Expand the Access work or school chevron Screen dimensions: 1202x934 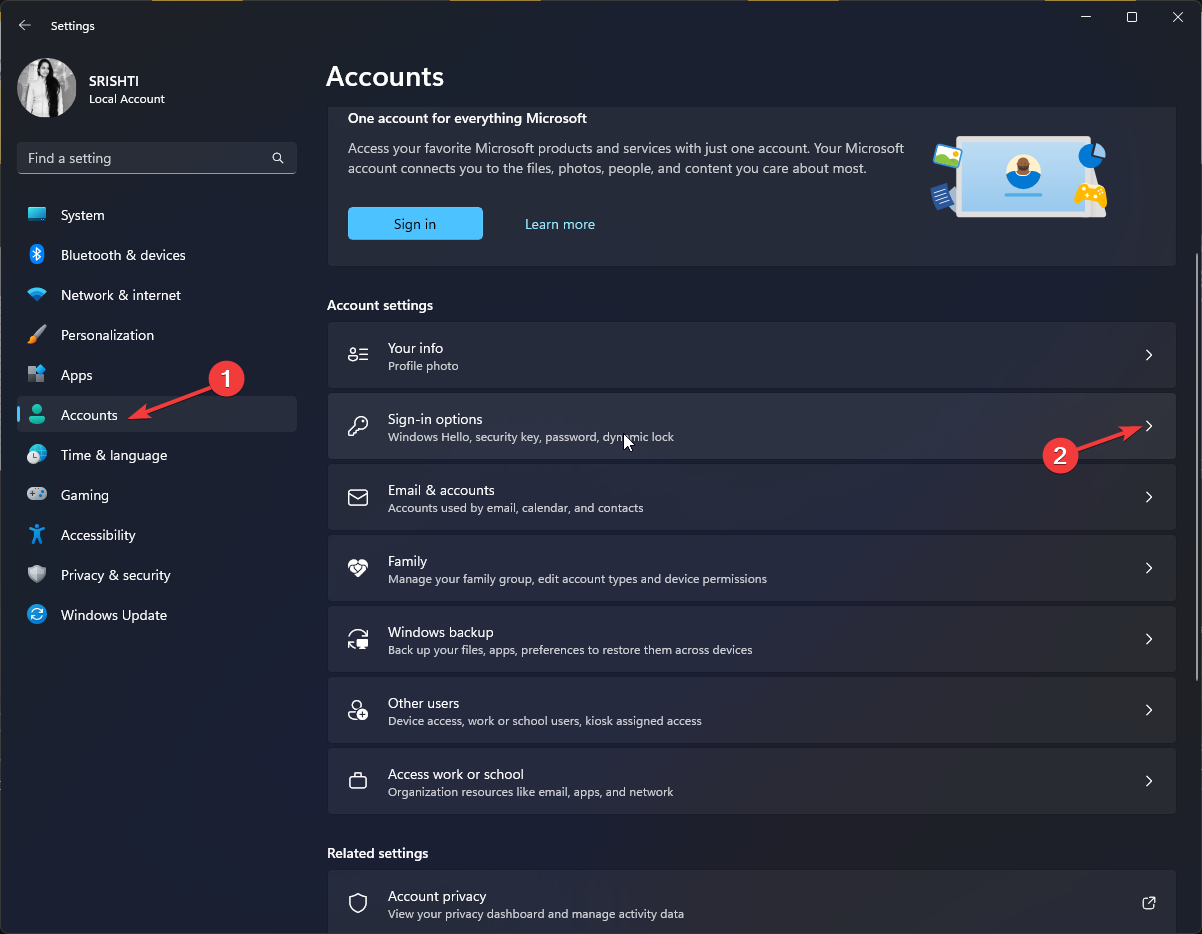click(1149, 781)
